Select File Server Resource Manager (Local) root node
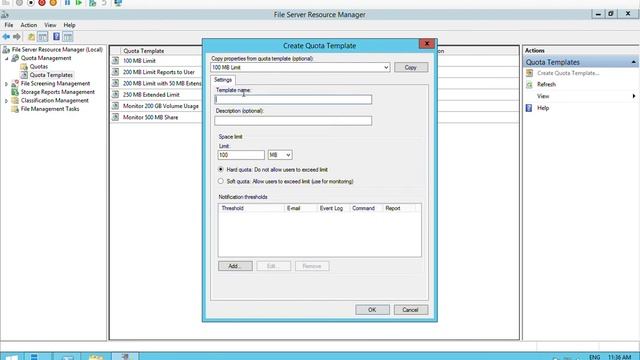 click(x=57, y=49)
